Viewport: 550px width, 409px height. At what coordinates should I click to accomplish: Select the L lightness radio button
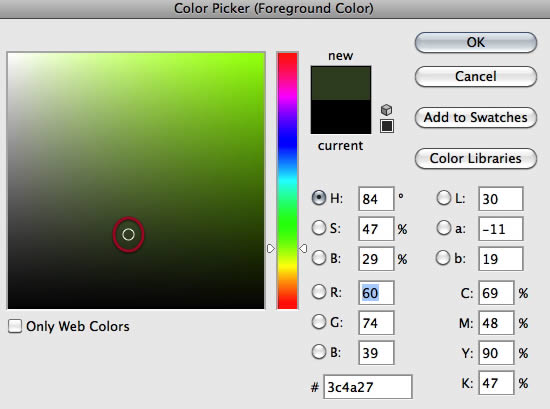444,198
